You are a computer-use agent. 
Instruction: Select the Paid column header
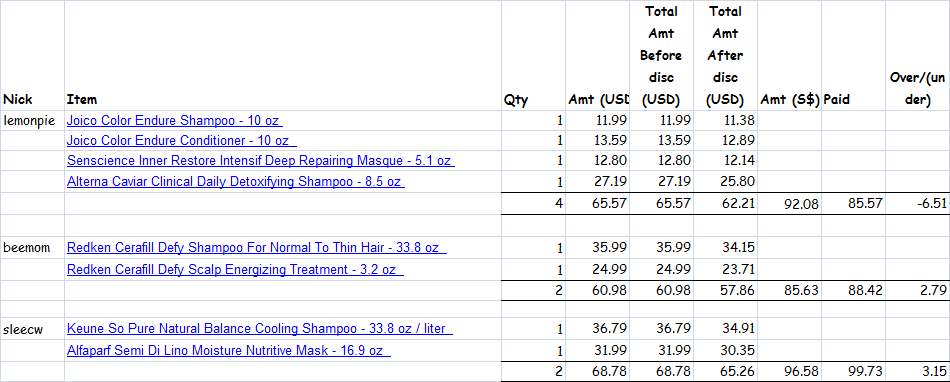coord(853,56)
